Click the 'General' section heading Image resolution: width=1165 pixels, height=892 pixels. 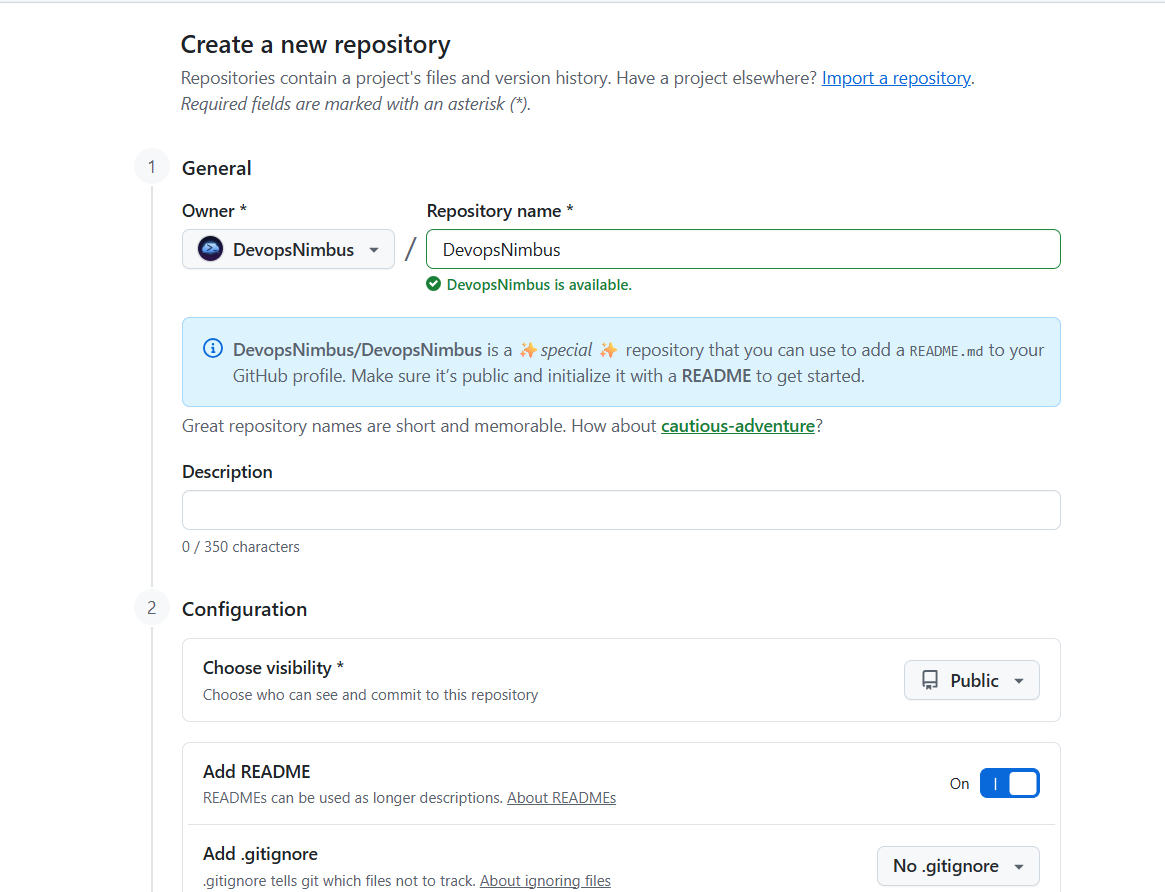pyautogui.click(x=216, y=168)
